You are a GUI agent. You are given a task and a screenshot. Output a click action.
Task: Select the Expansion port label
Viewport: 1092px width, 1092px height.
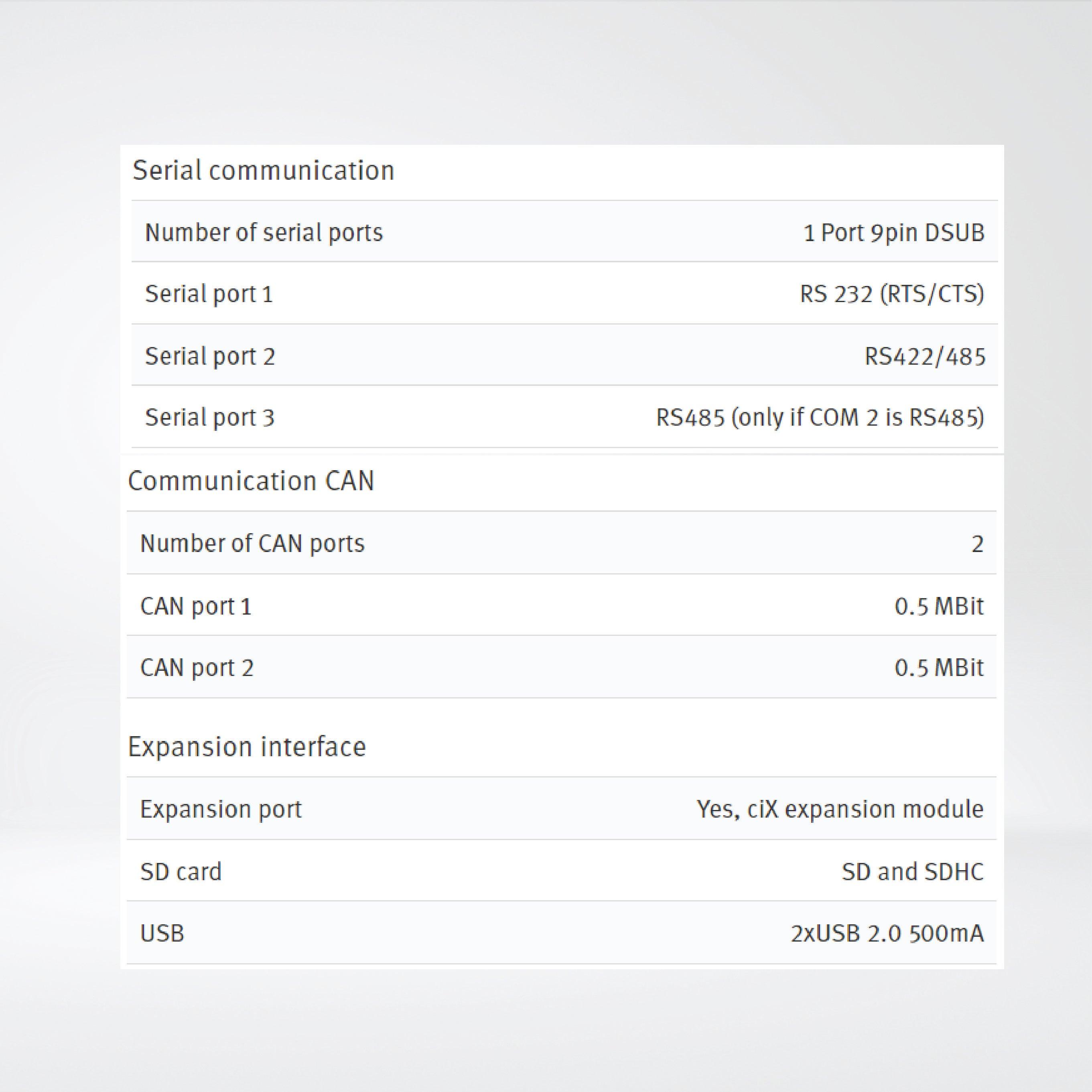[x=220, y=809]
